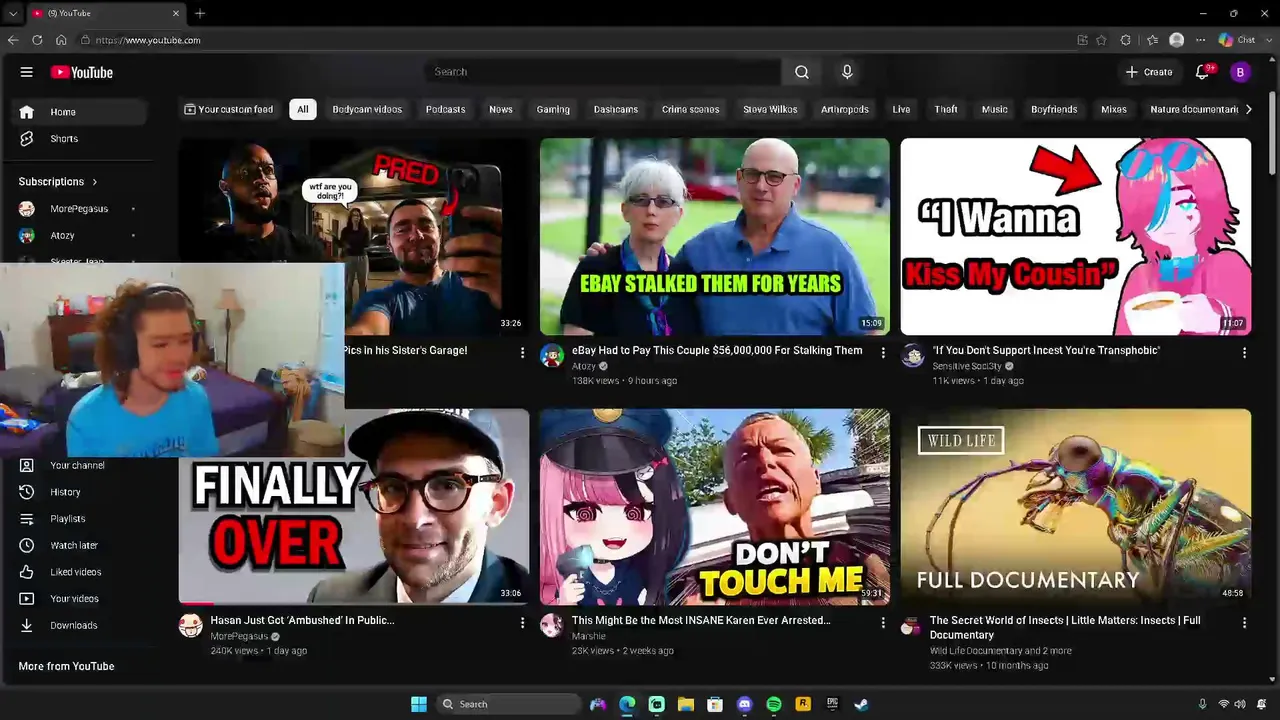Open More actions for the incest video

(1244, 353)
